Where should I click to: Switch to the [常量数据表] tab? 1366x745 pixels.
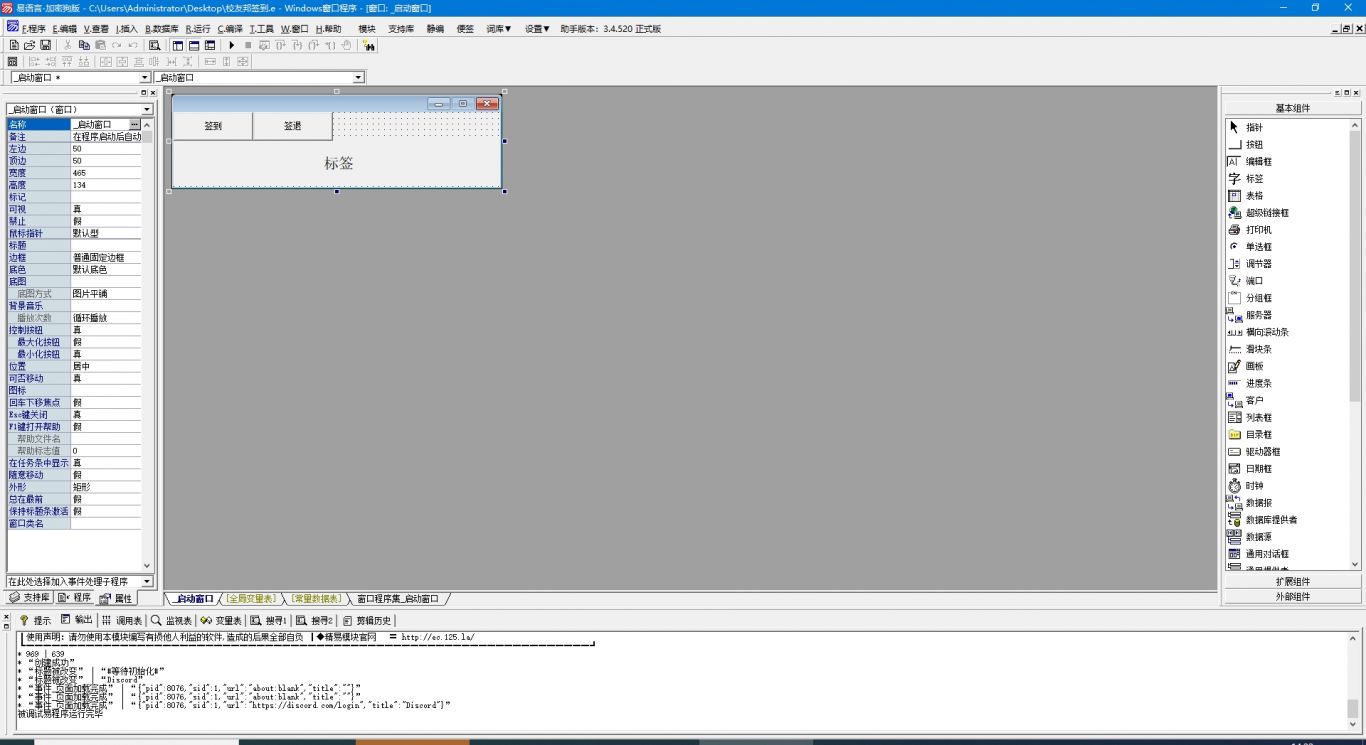[315, 598]
